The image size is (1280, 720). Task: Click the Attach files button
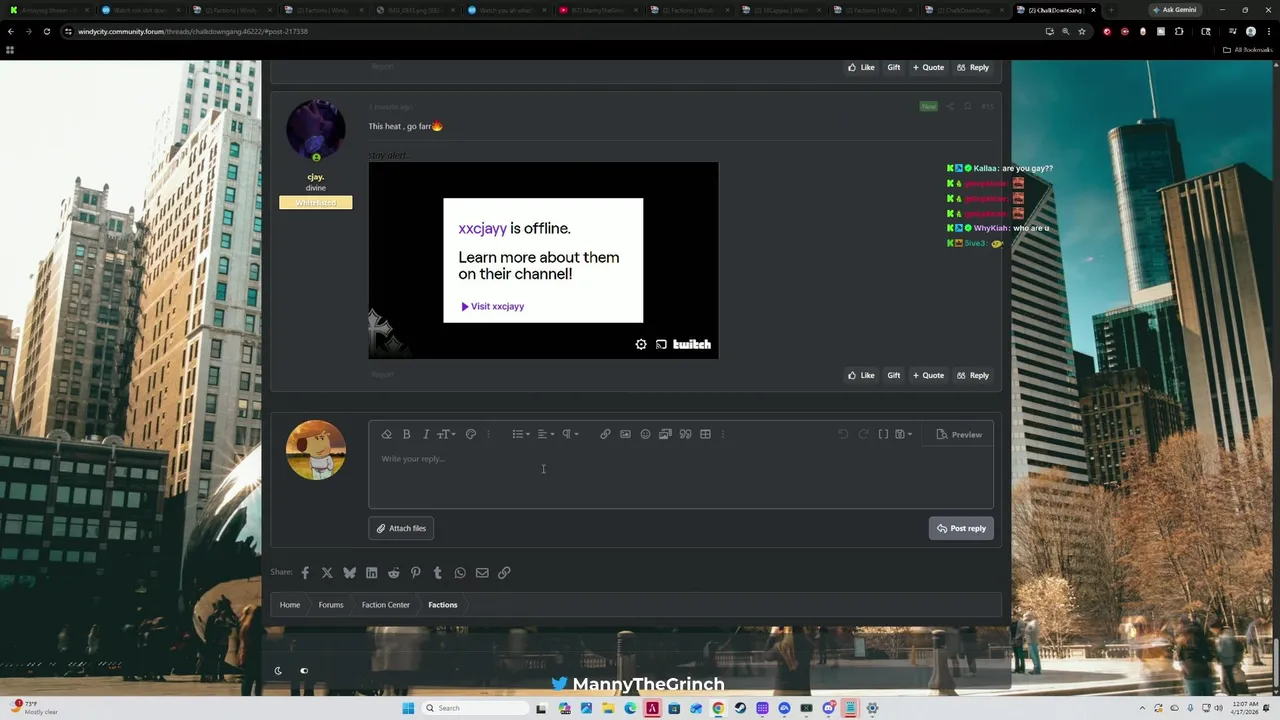pos(401,528)
